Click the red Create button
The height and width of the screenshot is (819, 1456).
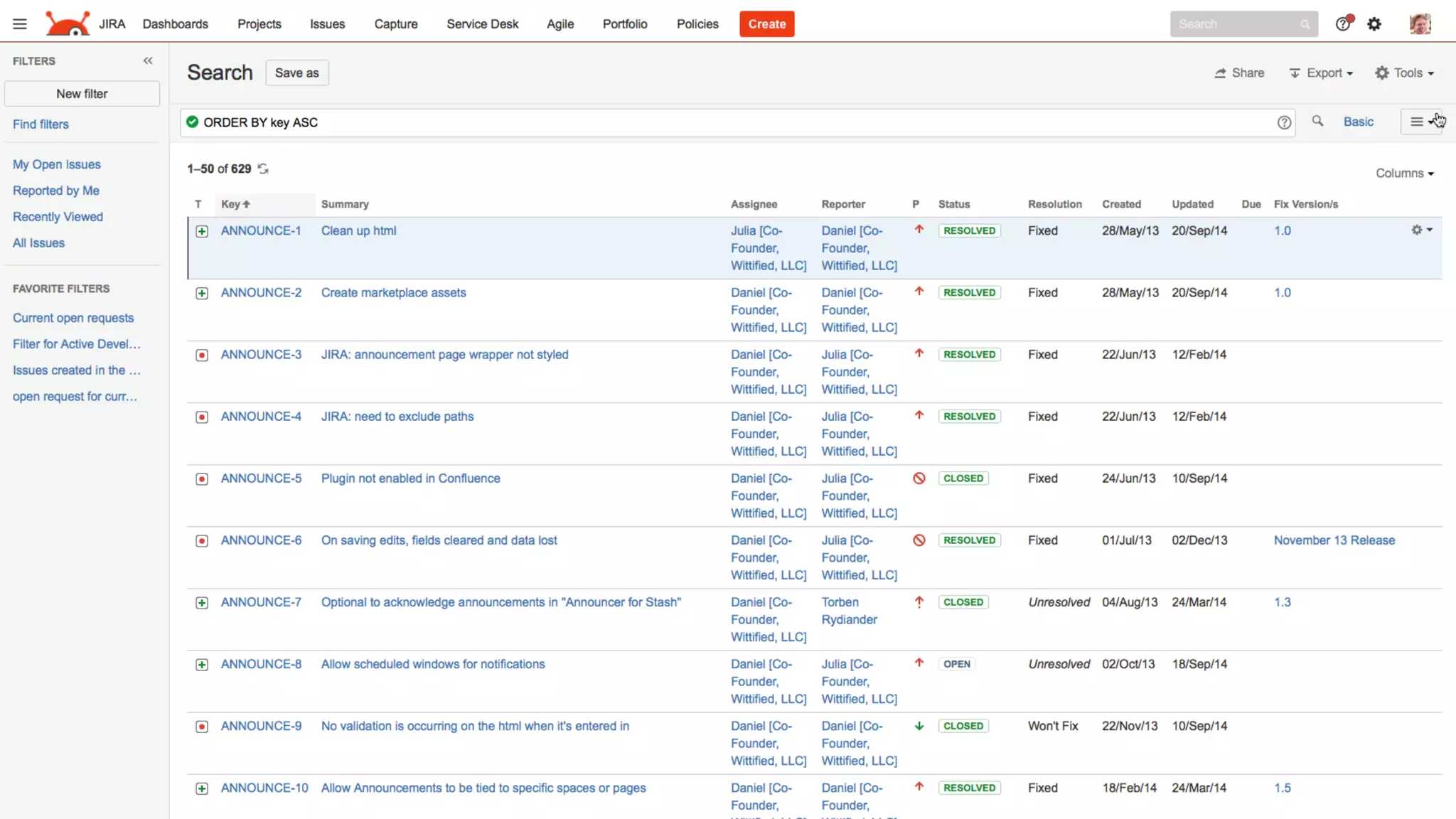[766, 24]
